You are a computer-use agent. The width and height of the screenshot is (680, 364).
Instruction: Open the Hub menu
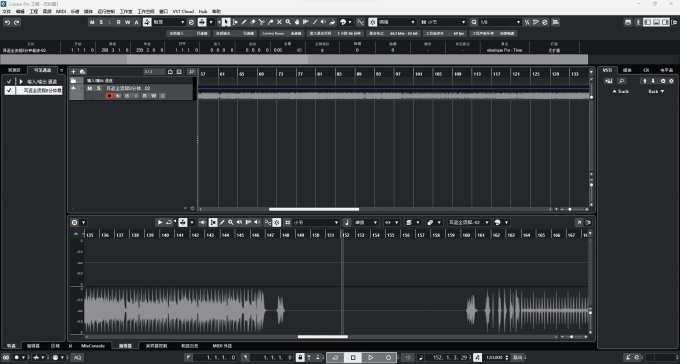(203, 12)
